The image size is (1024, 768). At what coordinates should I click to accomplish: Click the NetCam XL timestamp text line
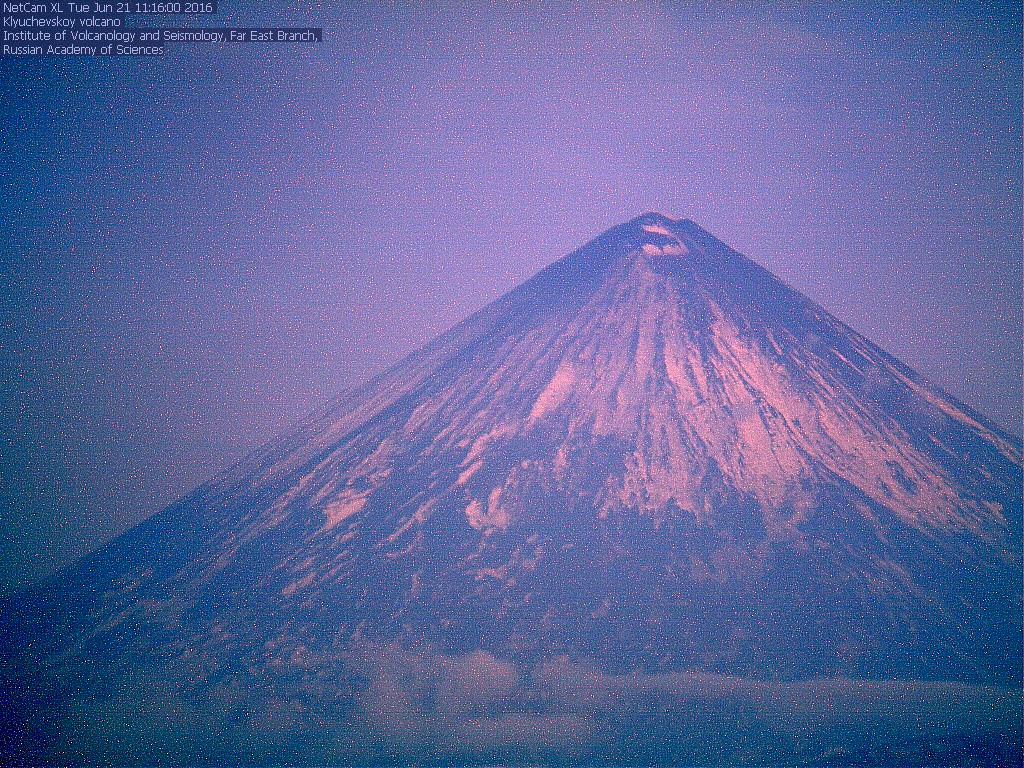(108, 8)
